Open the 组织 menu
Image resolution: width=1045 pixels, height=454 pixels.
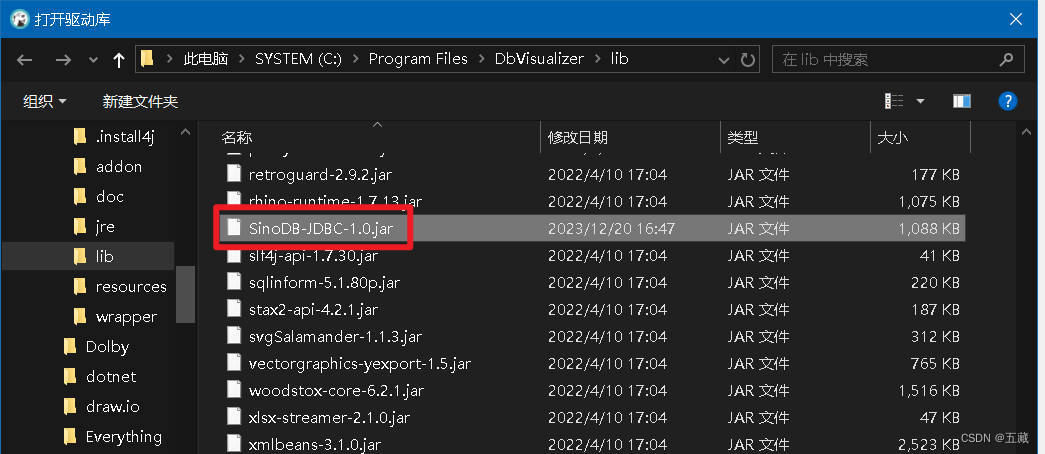point(45,101)
